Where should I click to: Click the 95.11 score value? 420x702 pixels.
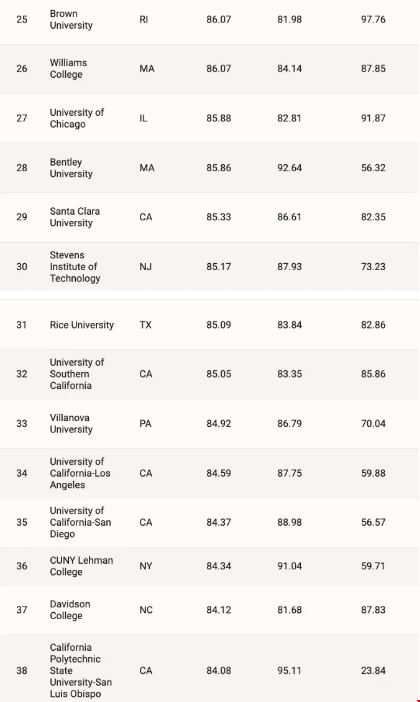[x=289, y=671]
